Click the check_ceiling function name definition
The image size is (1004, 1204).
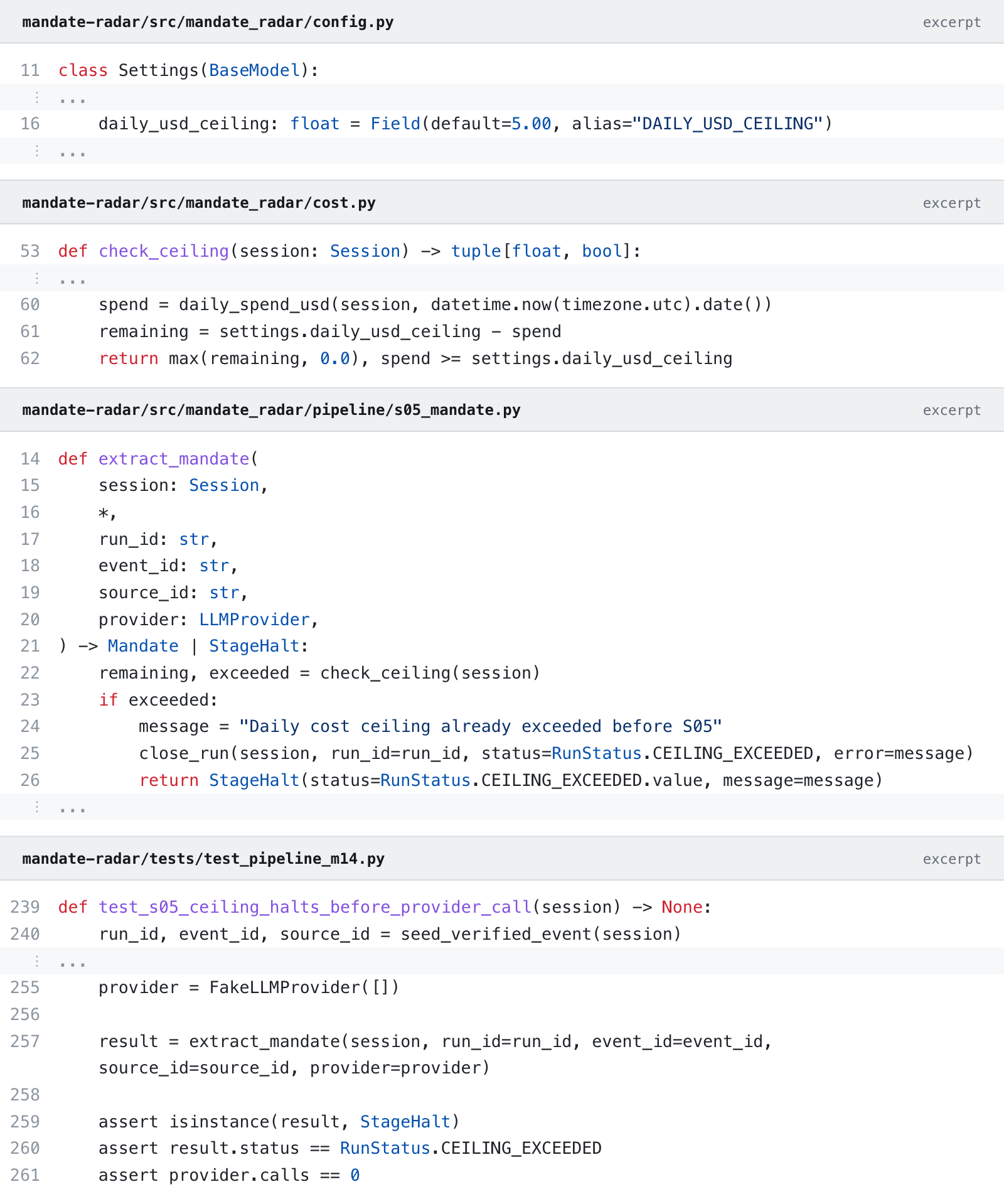pyautogui.click(x=164, y=251)
